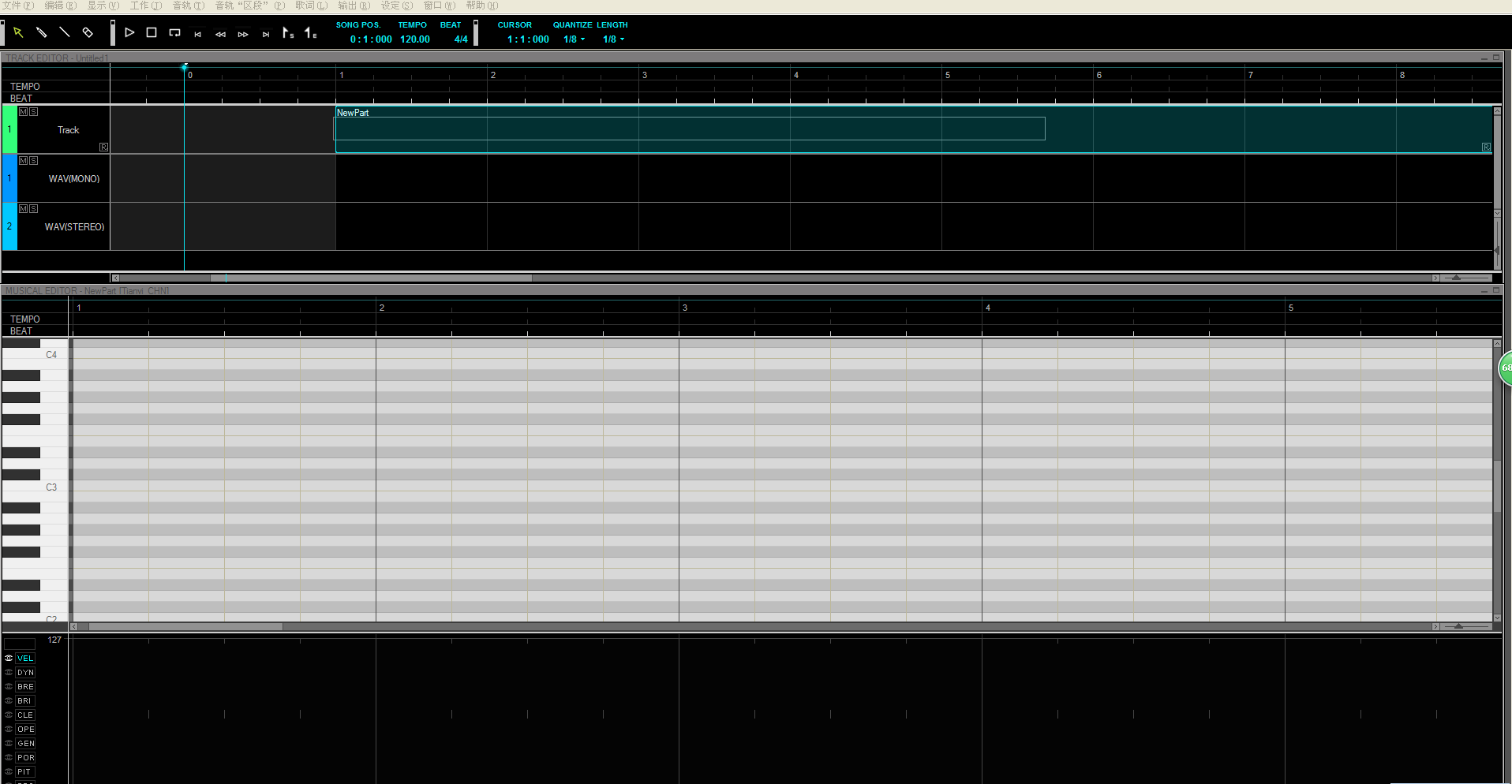Click the rewind button
This screenshot has height=784, width=1512.
coord(220,34)
